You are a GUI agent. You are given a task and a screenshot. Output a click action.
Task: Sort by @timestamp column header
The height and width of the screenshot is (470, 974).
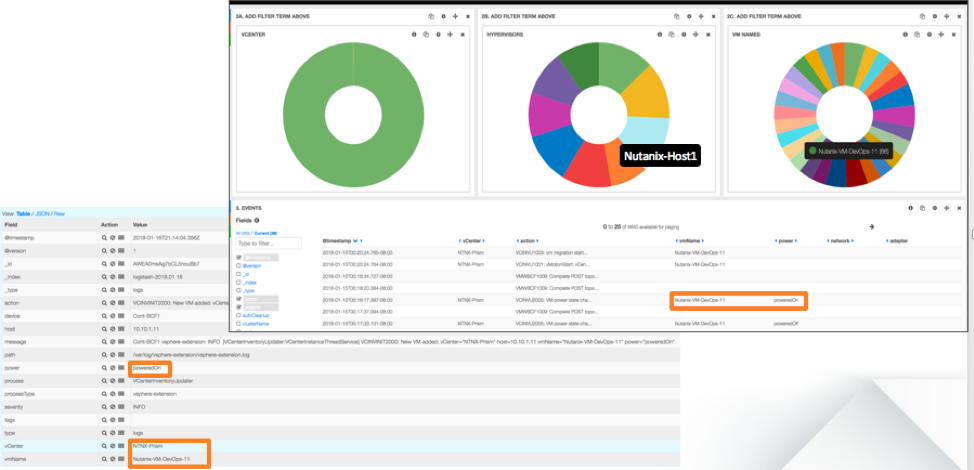point(337,240)
